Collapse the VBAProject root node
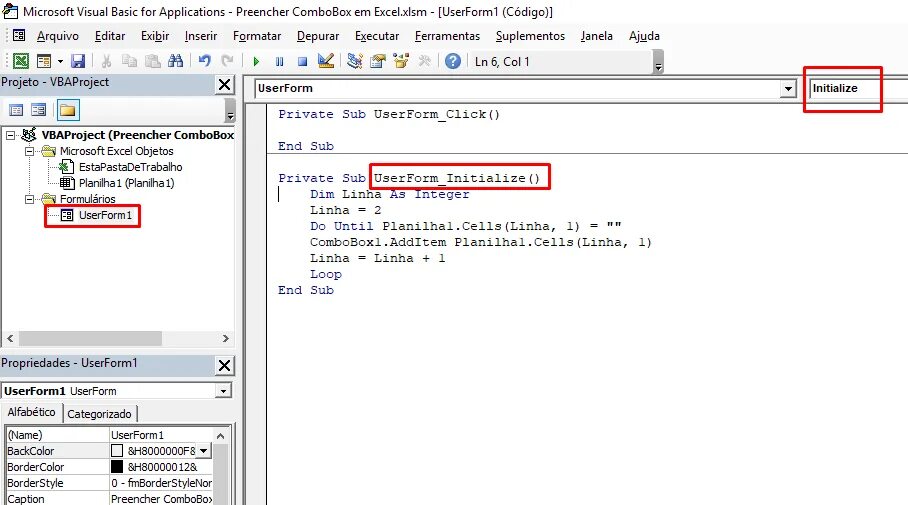Image resolution: width=908 pixels, height=505 pixels. tap(10, 135)
